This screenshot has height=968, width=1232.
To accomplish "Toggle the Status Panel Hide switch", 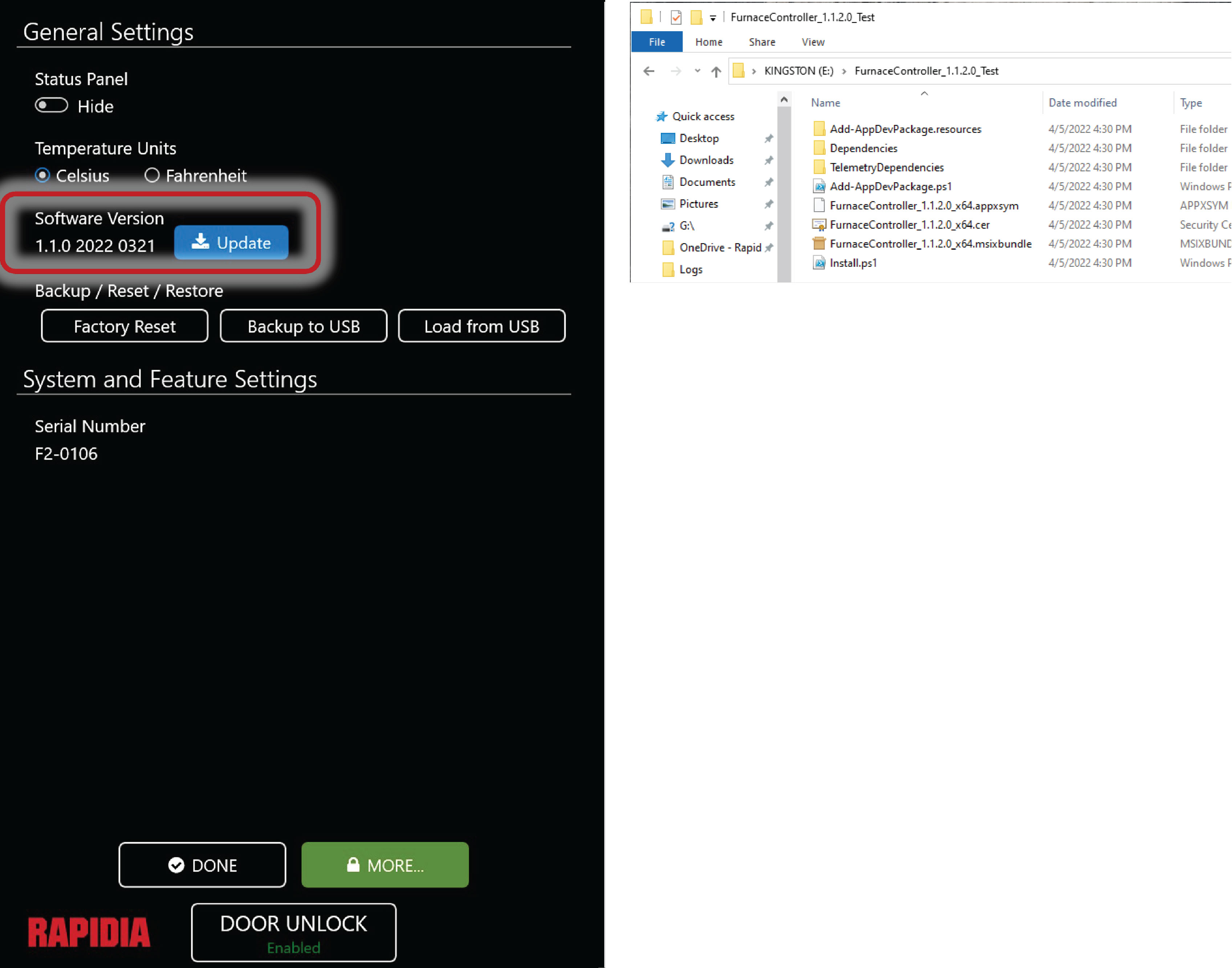I will click(52, 105).
